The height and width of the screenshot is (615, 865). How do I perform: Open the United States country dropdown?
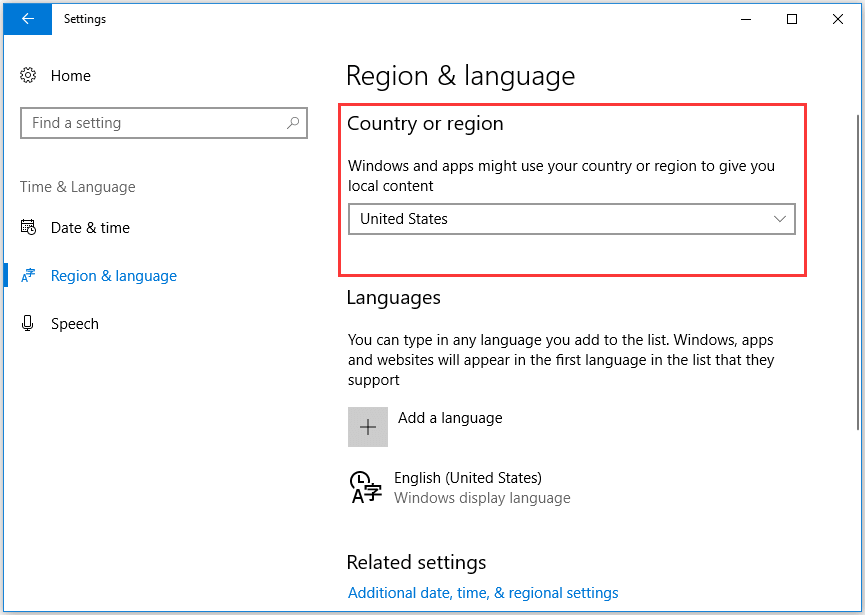click(x=571, y=219)
